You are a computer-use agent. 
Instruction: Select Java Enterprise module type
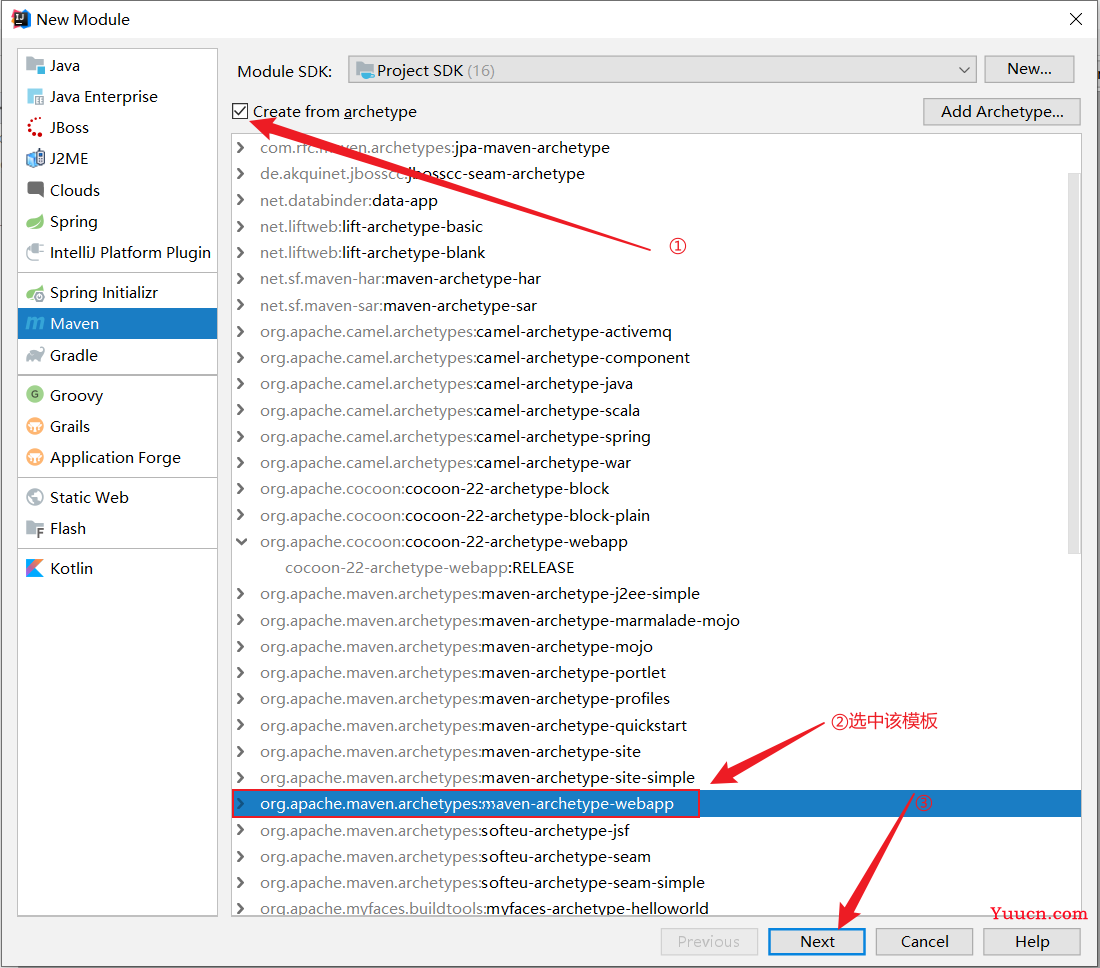117,96
